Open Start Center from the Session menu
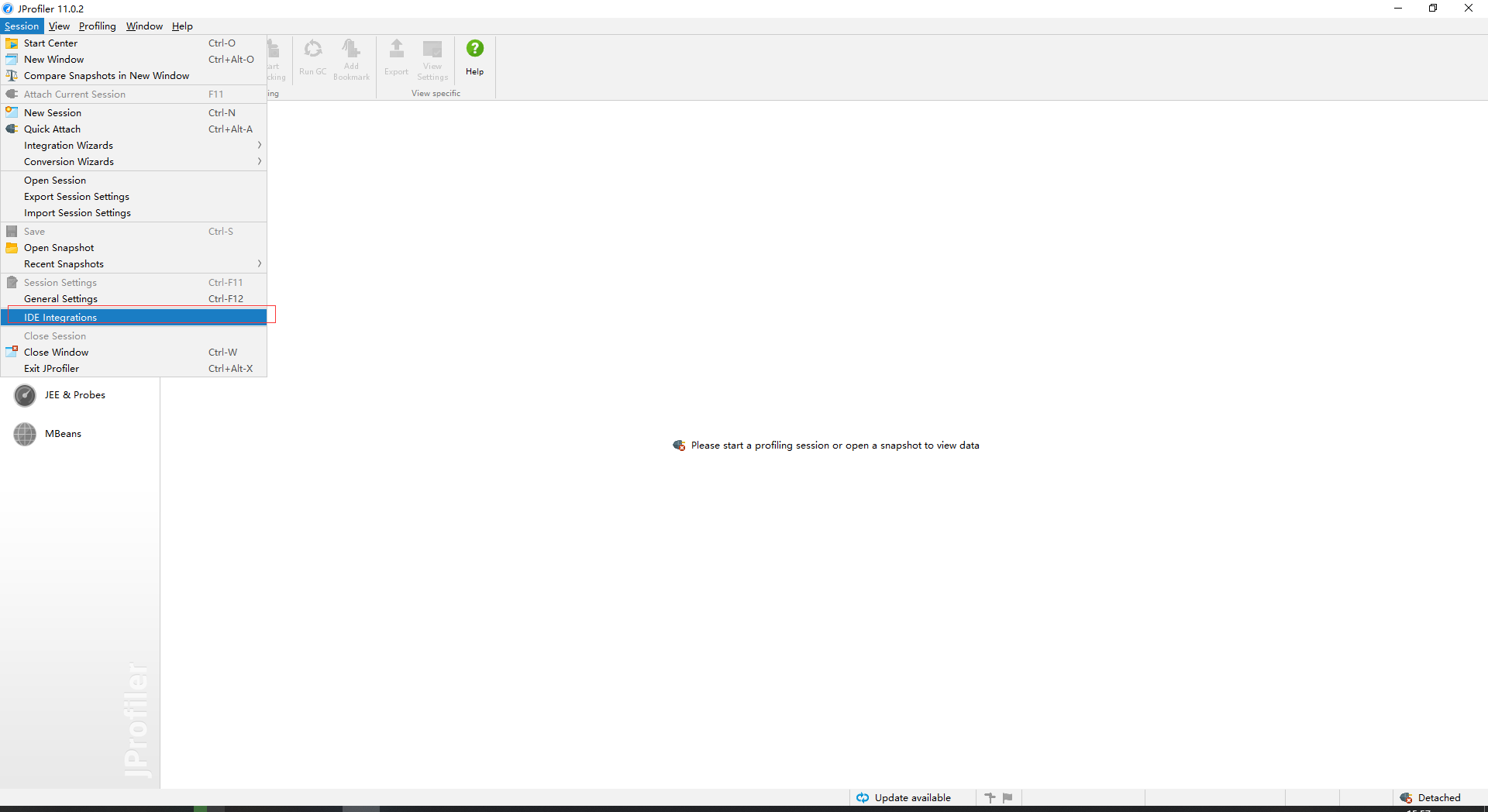Viewport: 1488px width, 812px height. 133,43
